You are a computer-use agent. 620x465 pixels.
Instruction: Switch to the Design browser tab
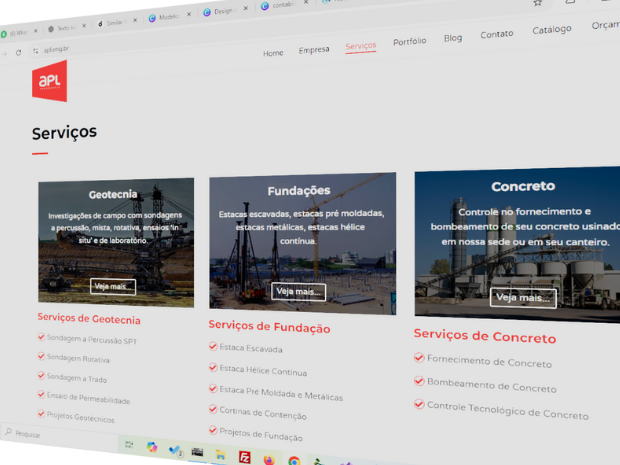[222, 12]
